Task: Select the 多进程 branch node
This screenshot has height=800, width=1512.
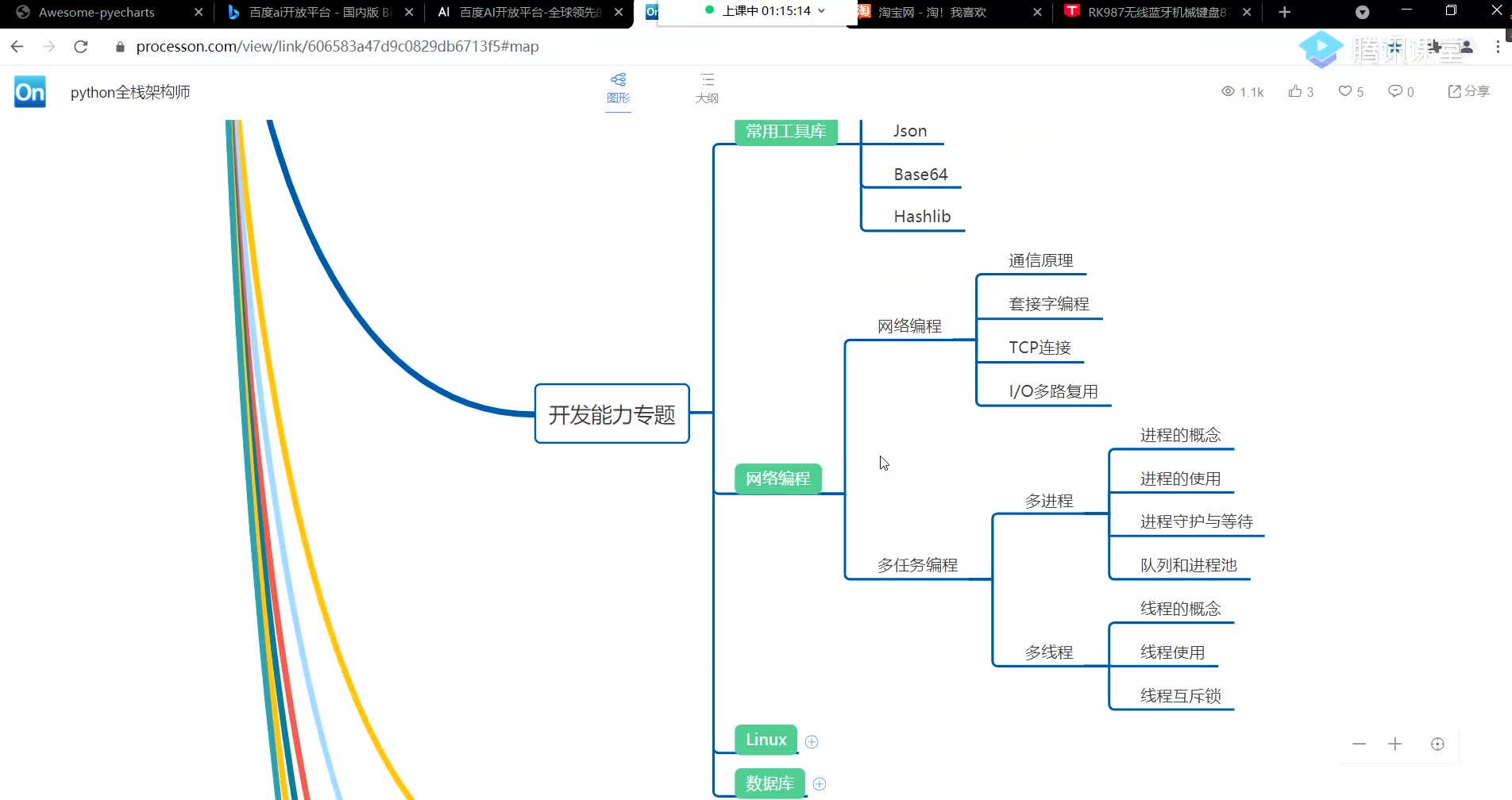Action: click(1048, 501)
